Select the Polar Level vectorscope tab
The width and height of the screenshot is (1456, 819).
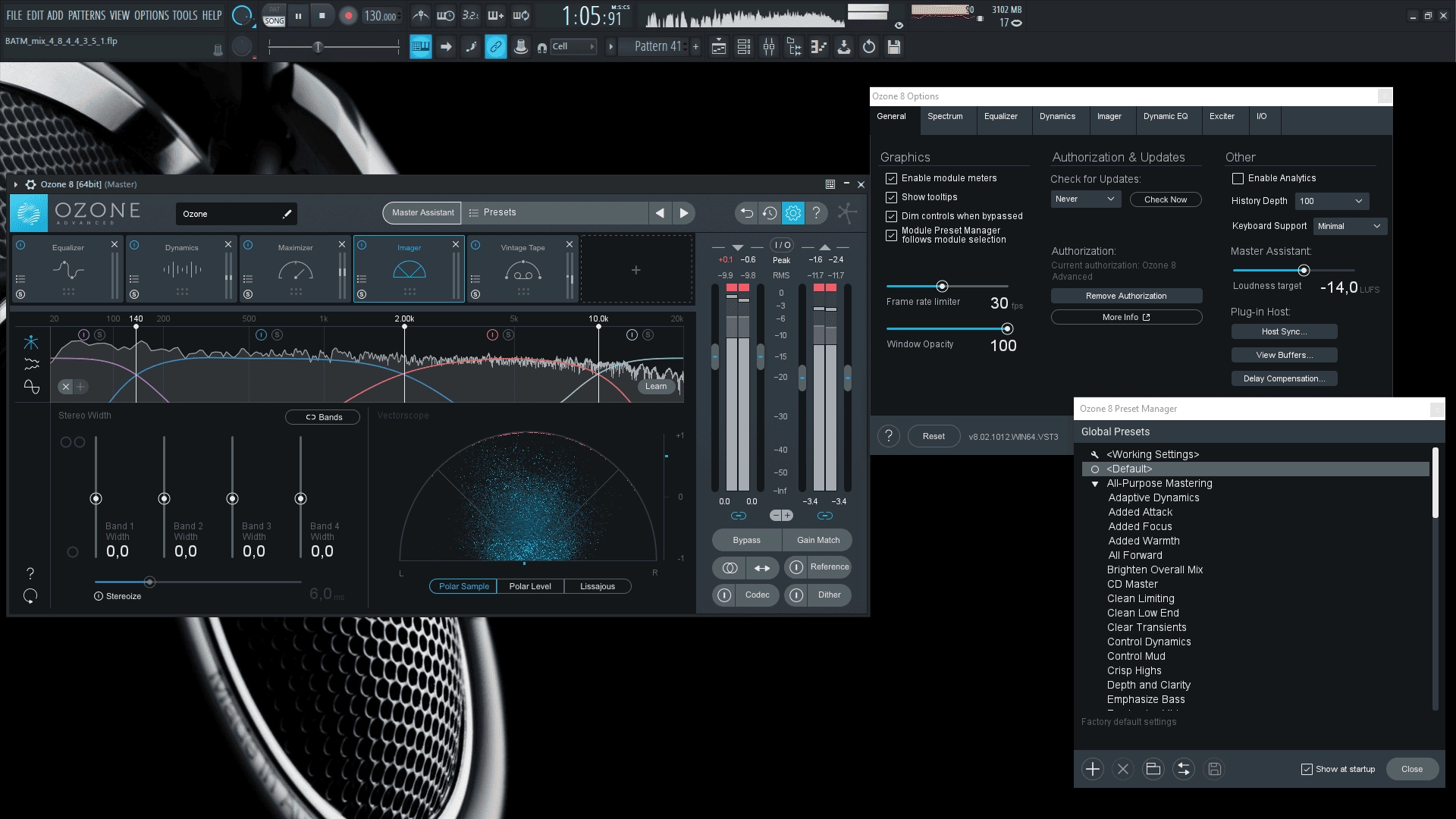530,586
